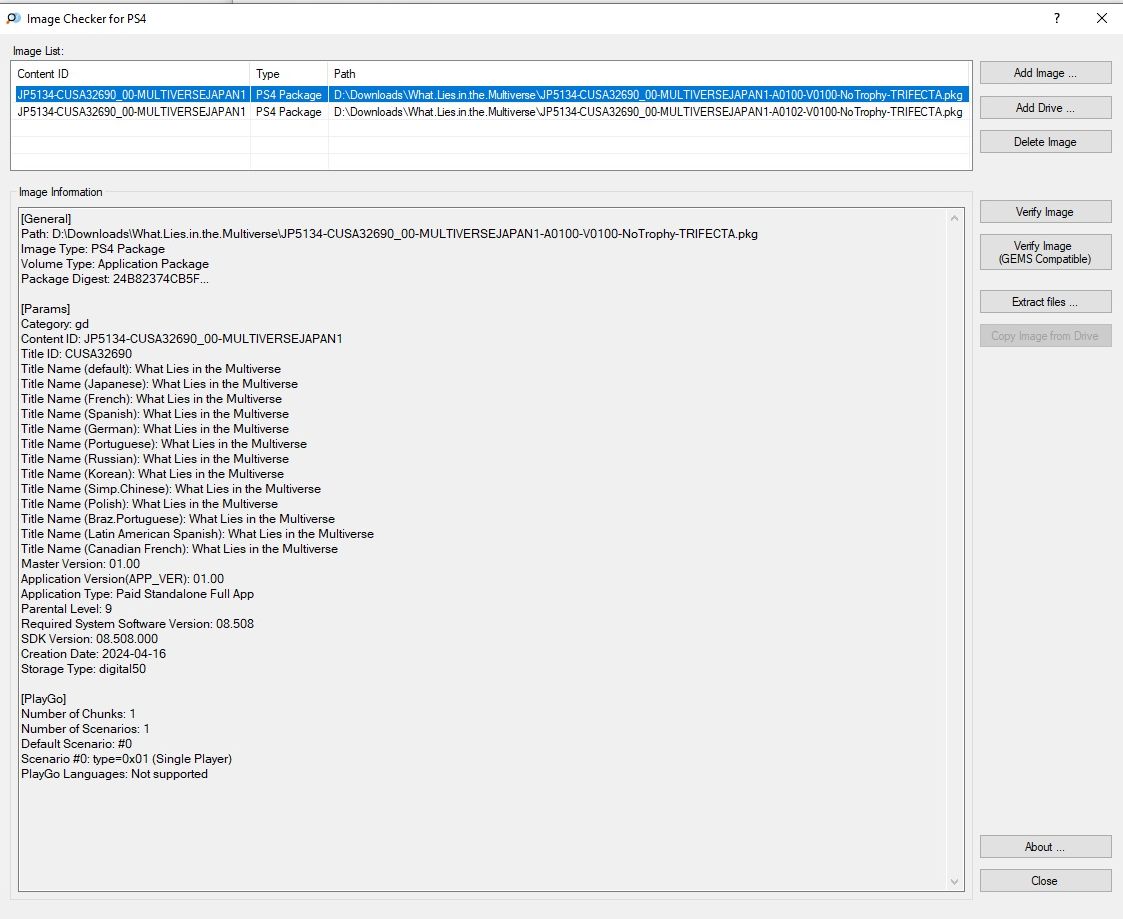Click the Copy Image from Drive button
Screen dimensions: 1123x919
click(1045, 336)
